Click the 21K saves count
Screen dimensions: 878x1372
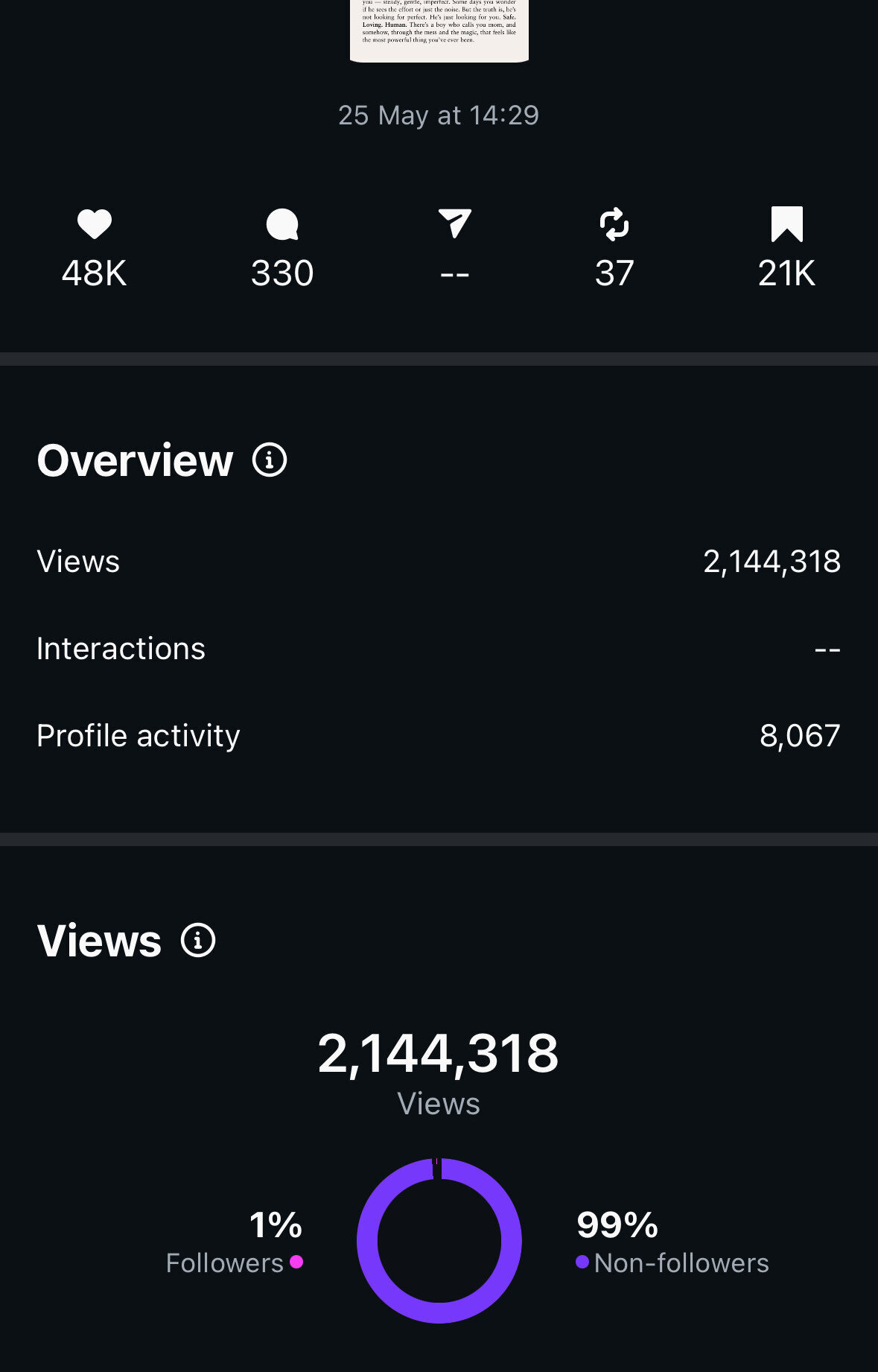click(786, 273)
